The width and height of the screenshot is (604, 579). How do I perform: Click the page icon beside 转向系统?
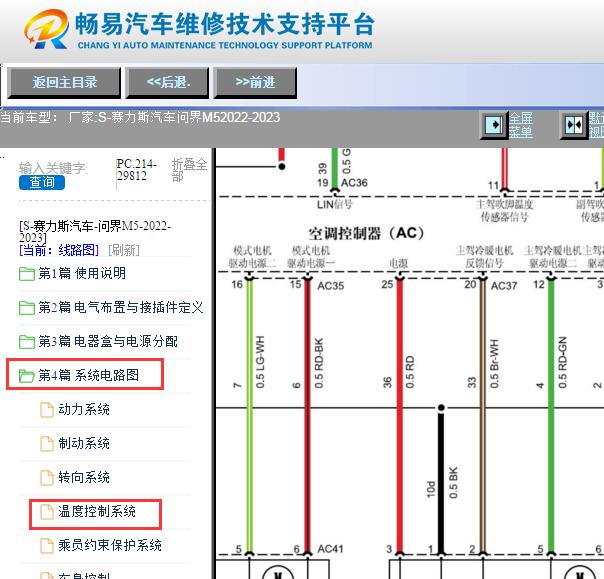click(47, 478)
